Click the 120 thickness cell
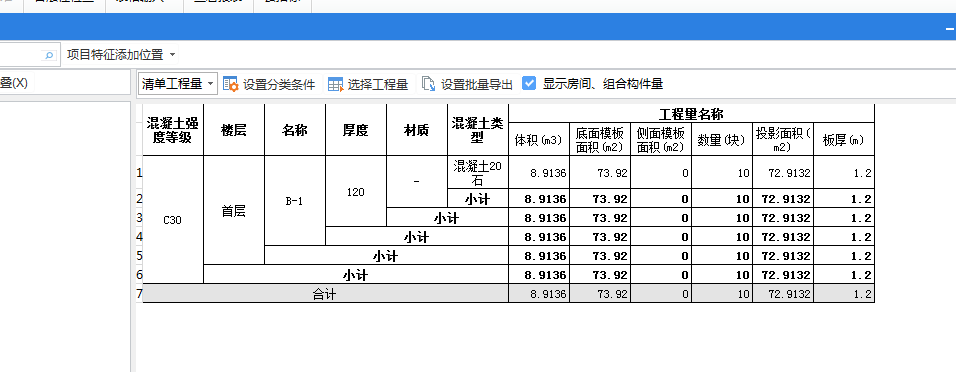The image size is (956, 372). 355,192
